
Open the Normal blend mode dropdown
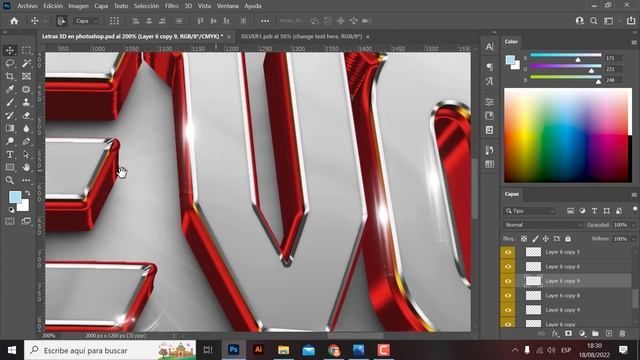[543, 225]
